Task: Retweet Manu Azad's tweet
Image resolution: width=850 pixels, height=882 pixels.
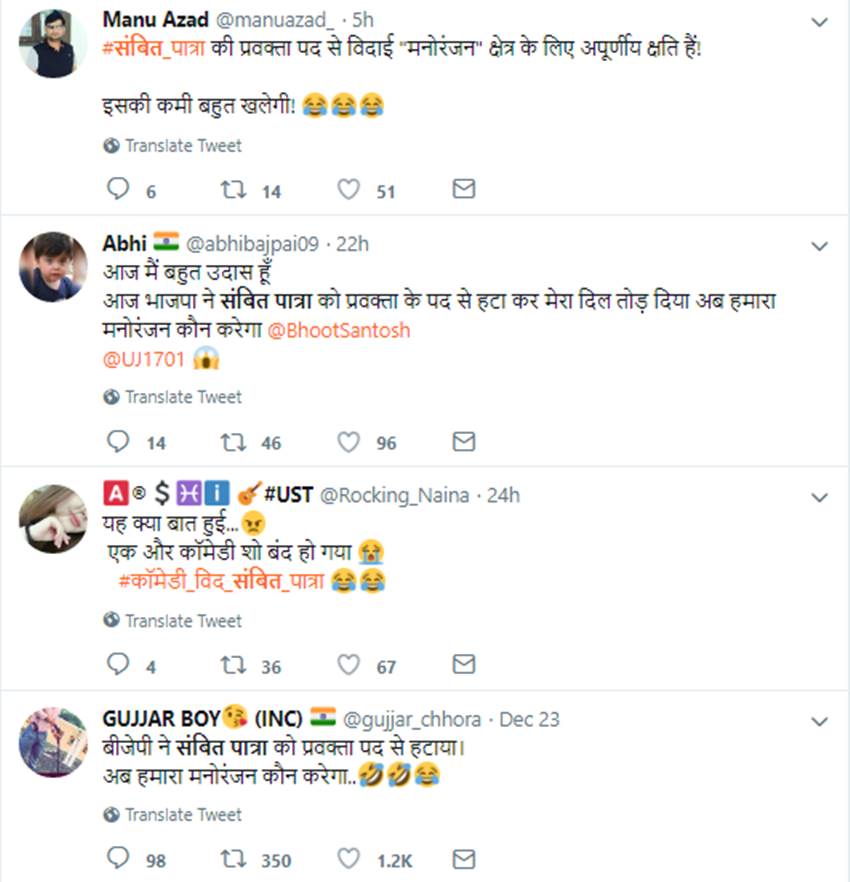Action: tap(231, 190)
